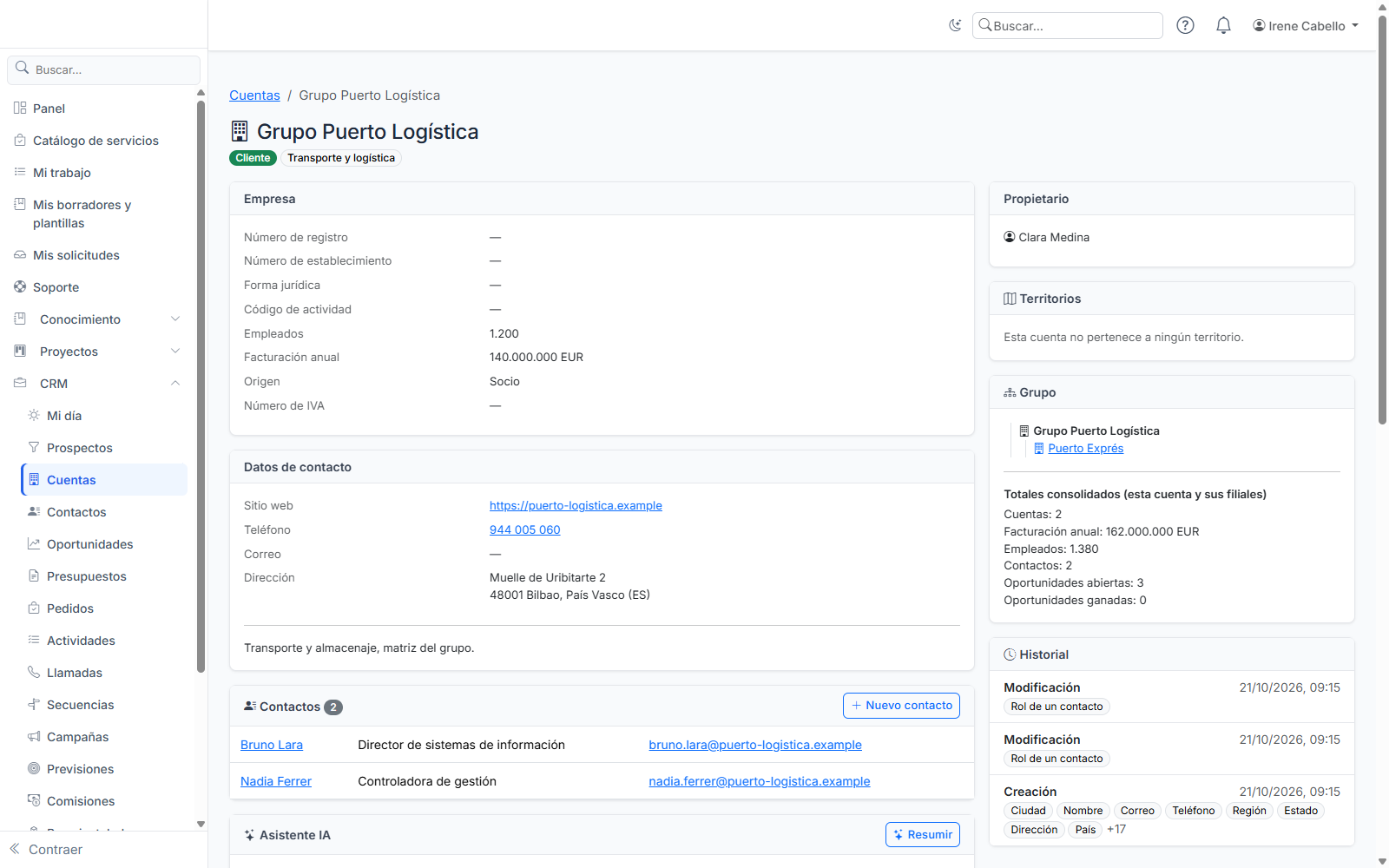
Task: Click phone number 944 005 060
Action: coord(524,530)
